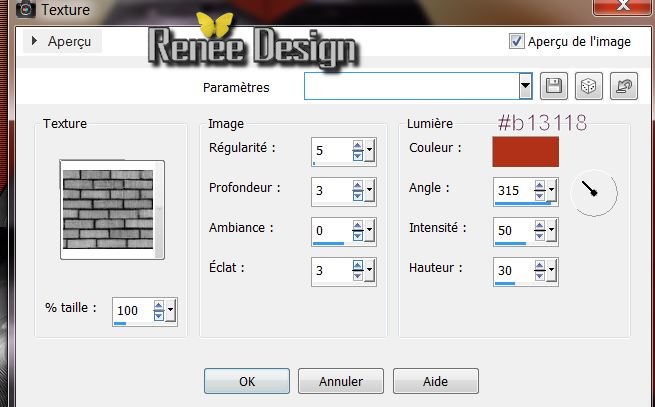Open the Profondeur slider dropdown arrow

[369, 191]
